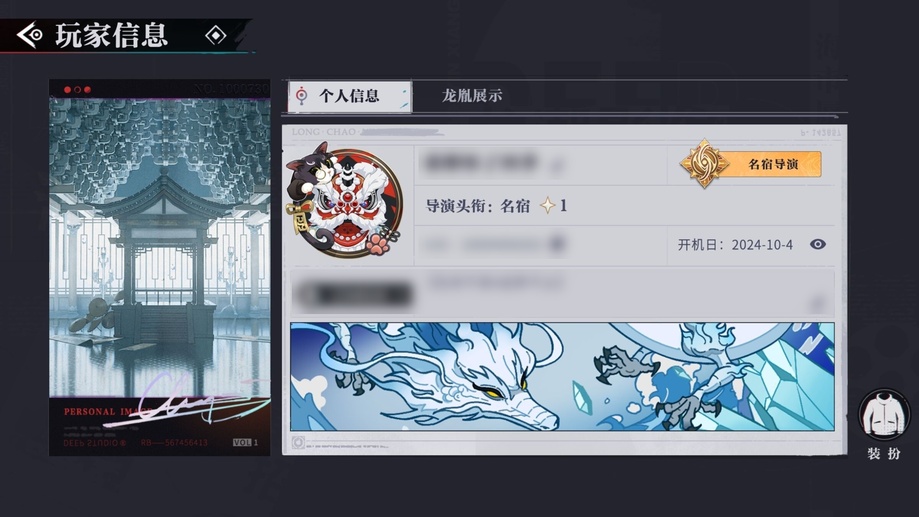Click the diamond icon beside 玩家信息
This screenshot has height=517, width=919.
tap(216, 36)
